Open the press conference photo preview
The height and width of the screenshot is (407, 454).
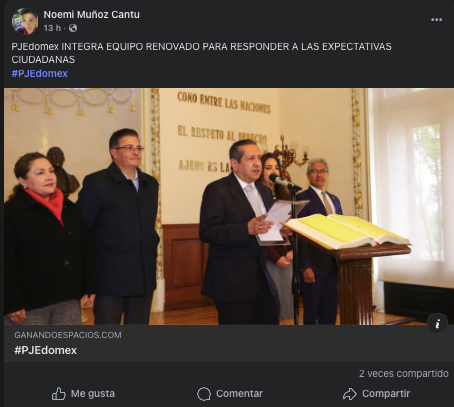point(229,206)
